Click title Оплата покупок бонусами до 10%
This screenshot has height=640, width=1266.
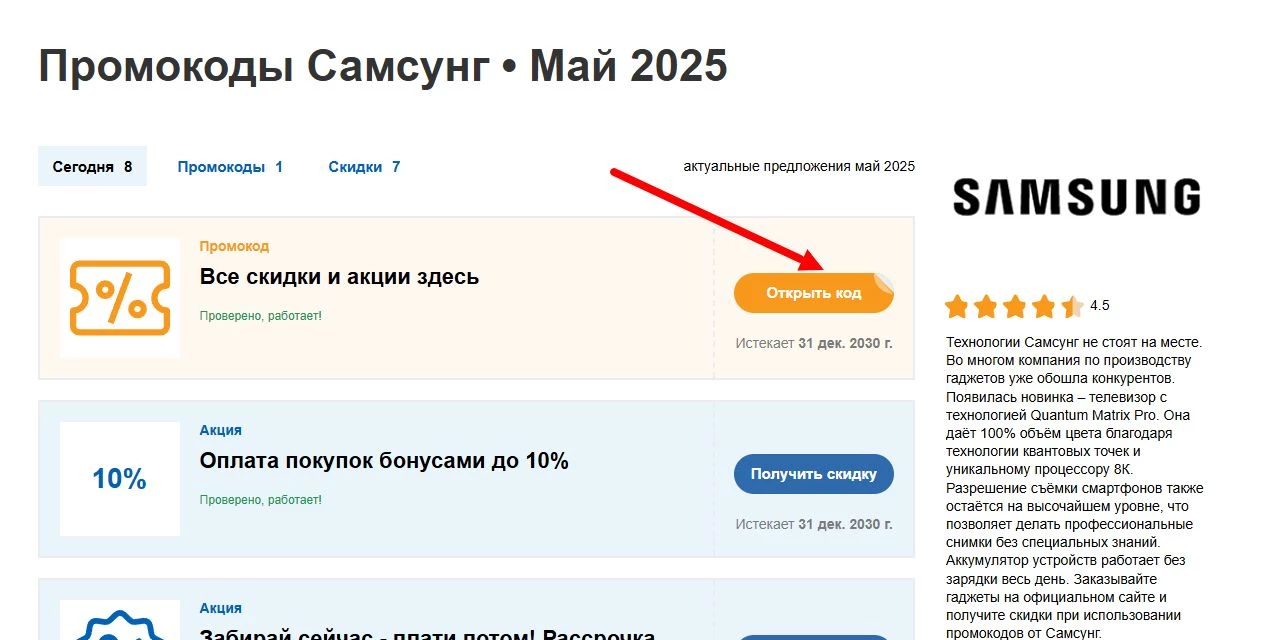tap(383, 461)
